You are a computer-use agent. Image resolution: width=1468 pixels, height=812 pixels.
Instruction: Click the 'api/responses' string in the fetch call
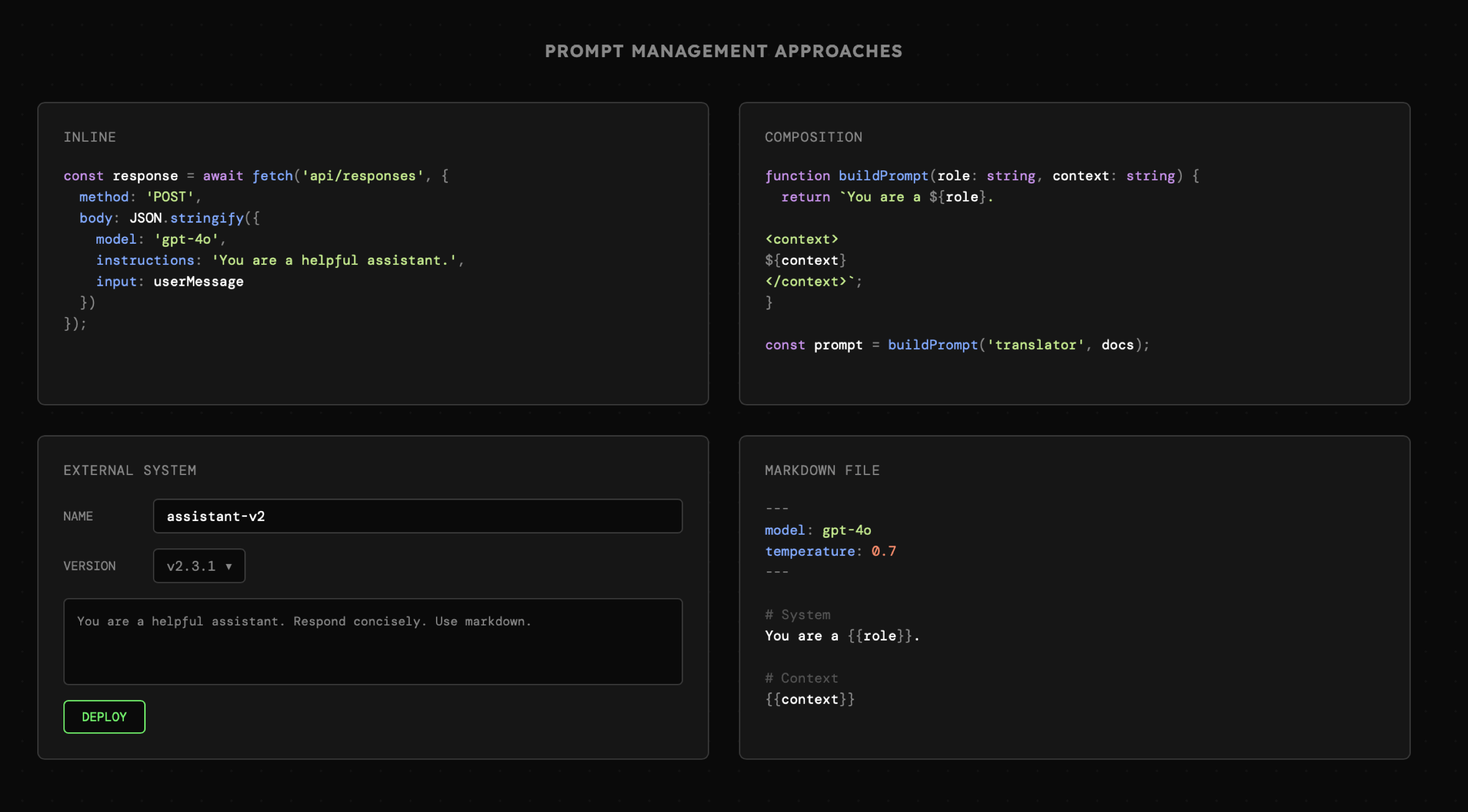click(362, 176)
